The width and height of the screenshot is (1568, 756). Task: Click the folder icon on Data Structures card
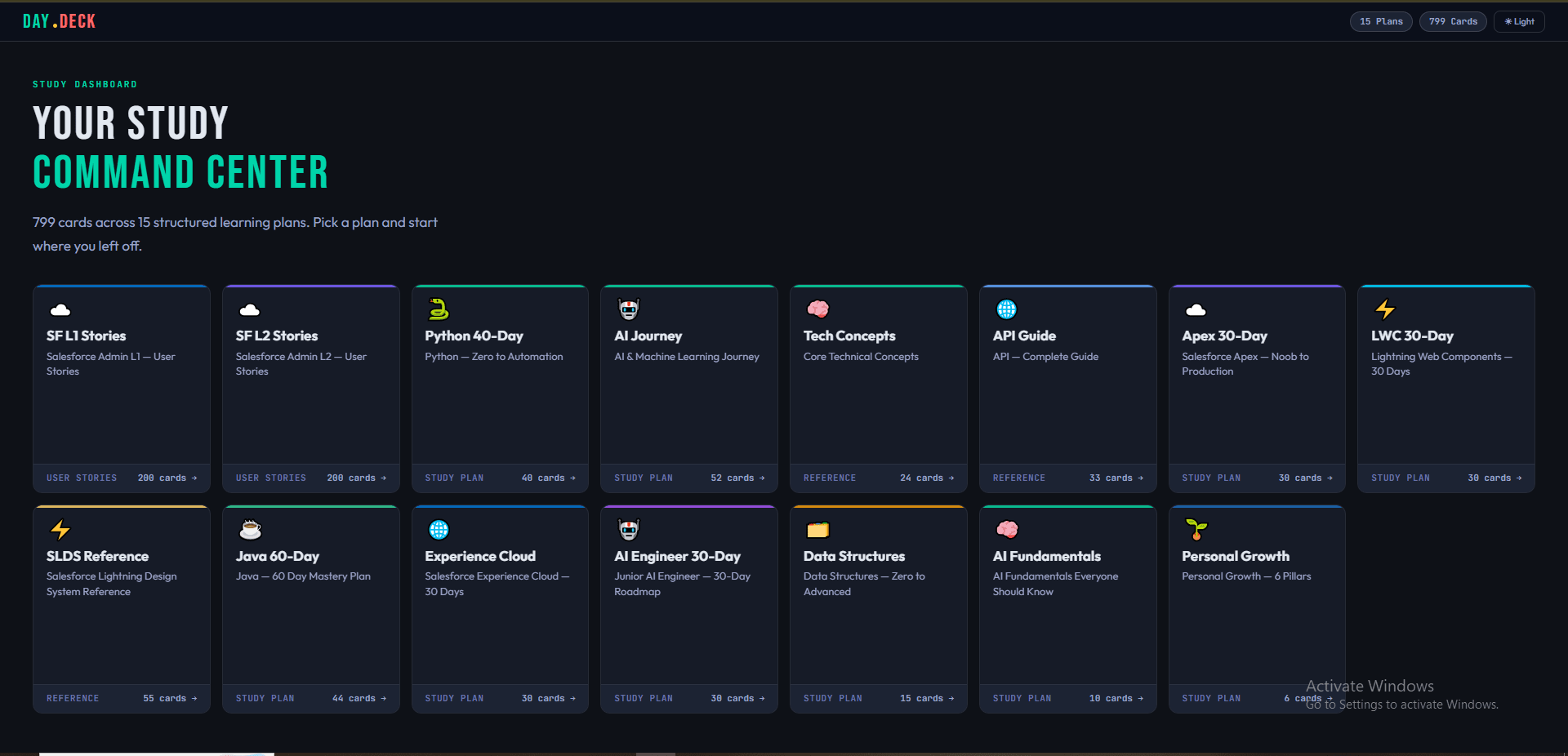(817, 530)
